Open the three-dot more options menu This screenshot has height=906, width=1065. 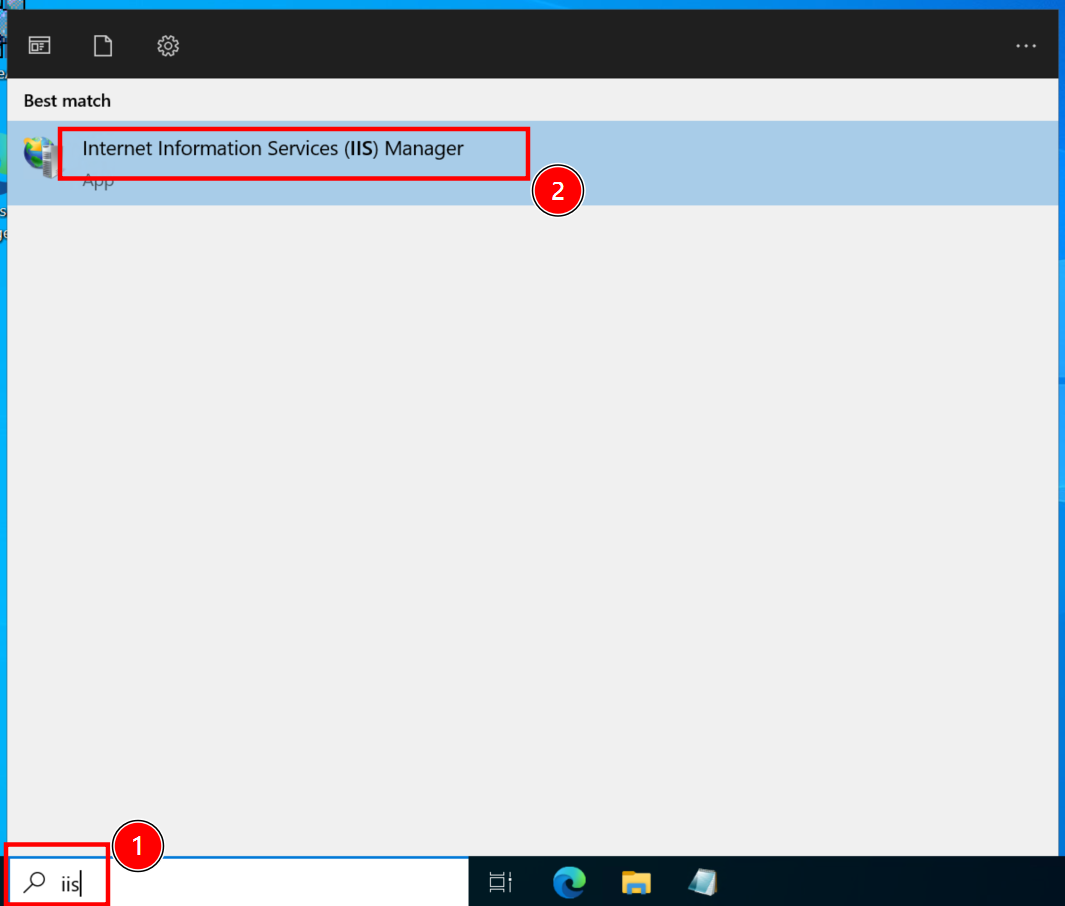tap(1026, 46)
